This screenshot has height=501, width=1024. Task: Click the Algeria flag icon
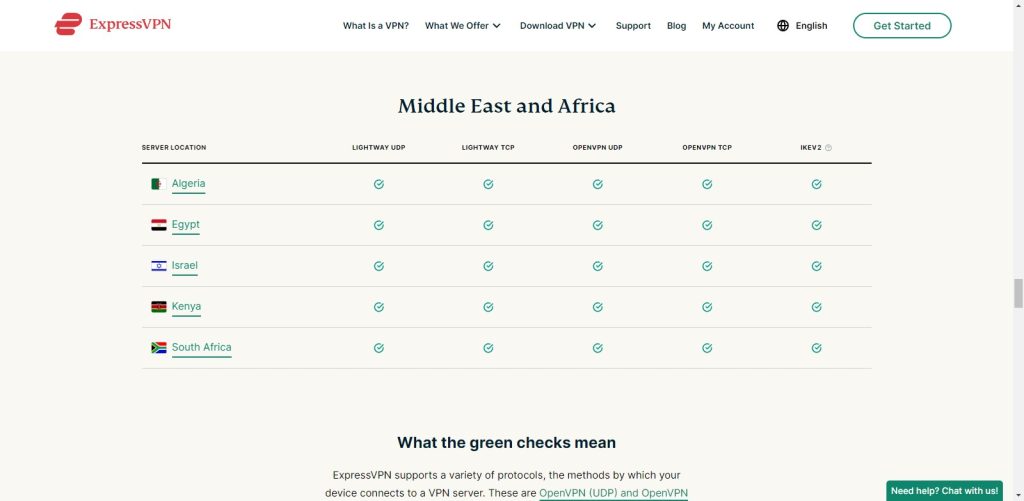pyautogui.click(x=158, y=184)
